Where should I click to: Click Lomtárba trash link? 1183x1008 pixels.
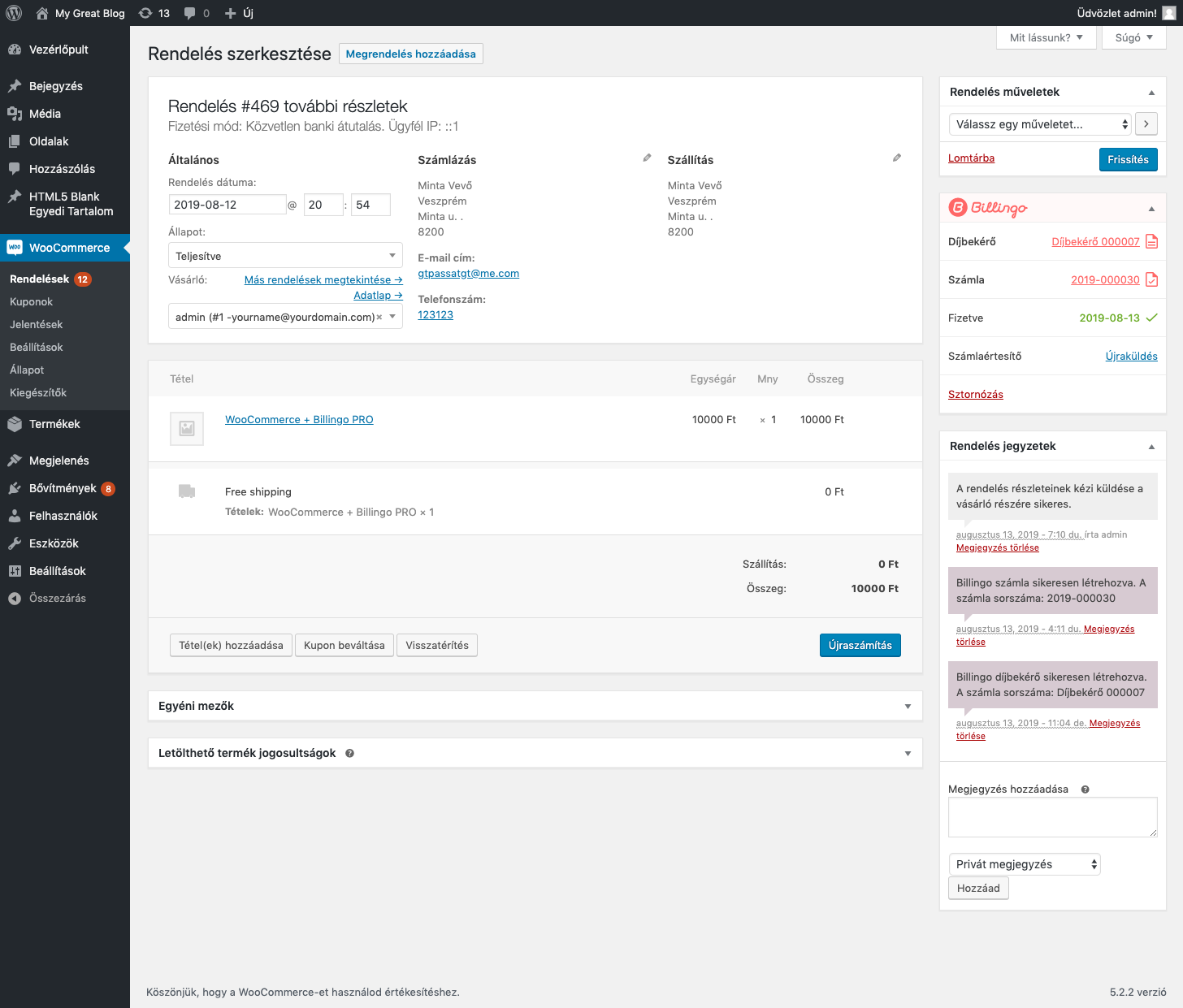point(971,158)
